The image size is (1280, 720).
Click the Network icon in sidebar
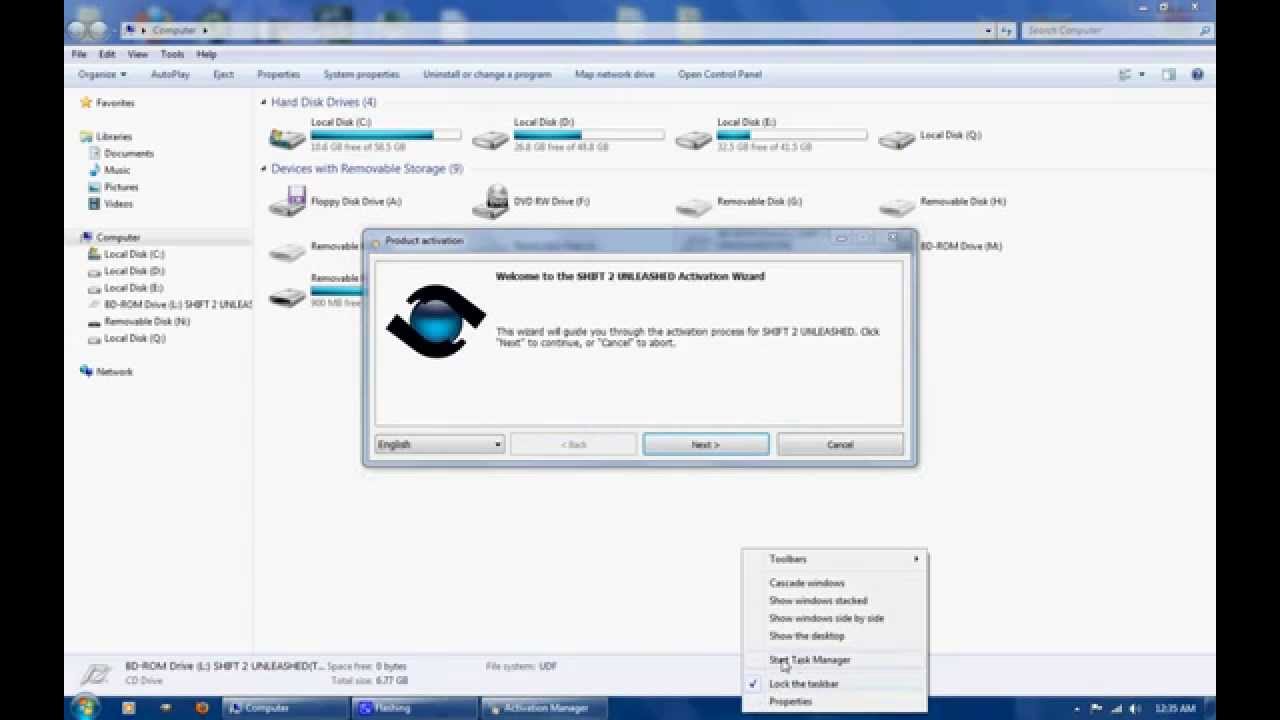86,371
